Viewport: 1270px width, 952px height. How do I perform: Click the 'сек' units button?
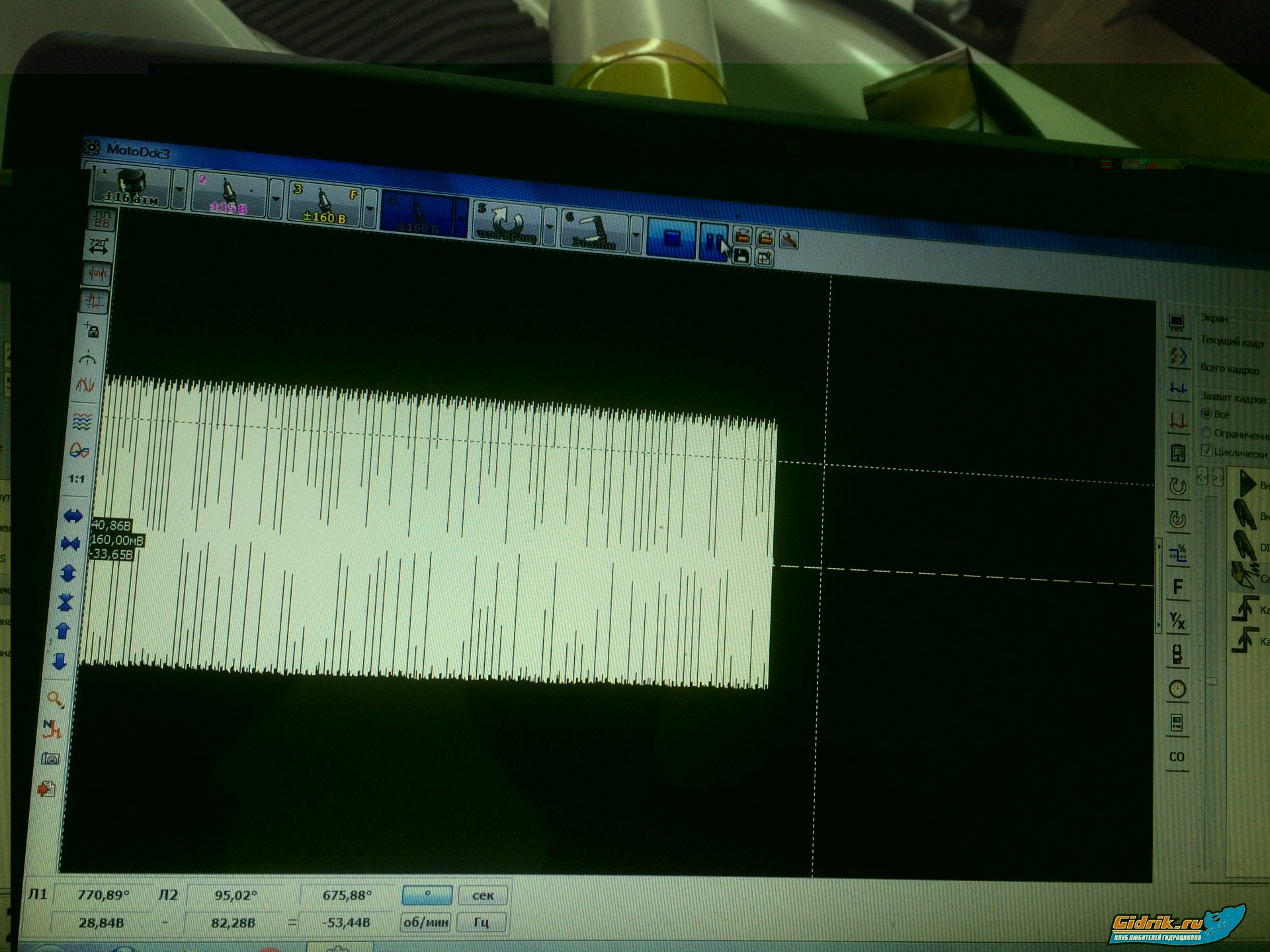483,895
